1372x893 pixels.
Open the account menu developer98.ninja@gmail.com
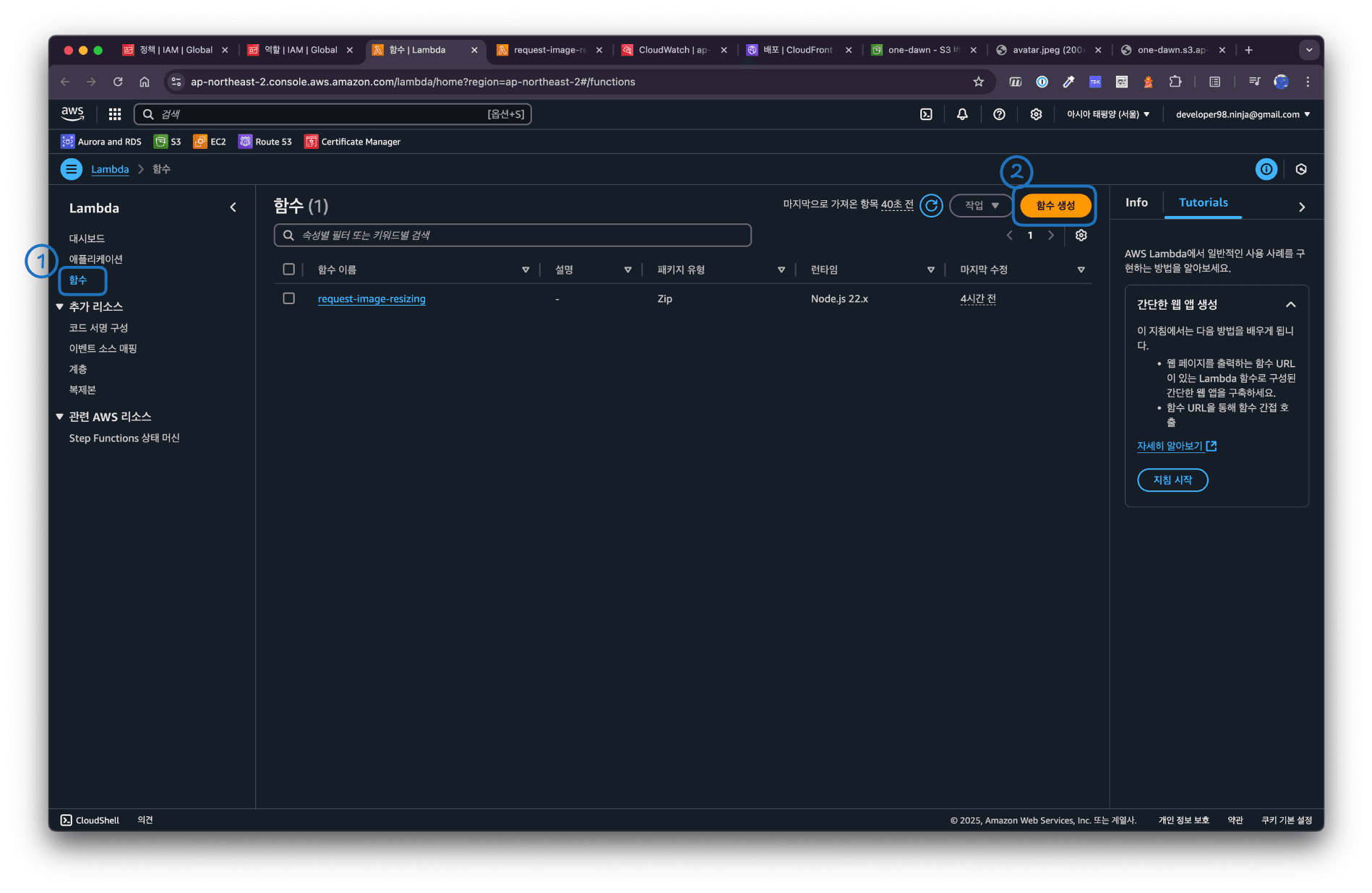pyautogui.click(x=1243, y=114)
